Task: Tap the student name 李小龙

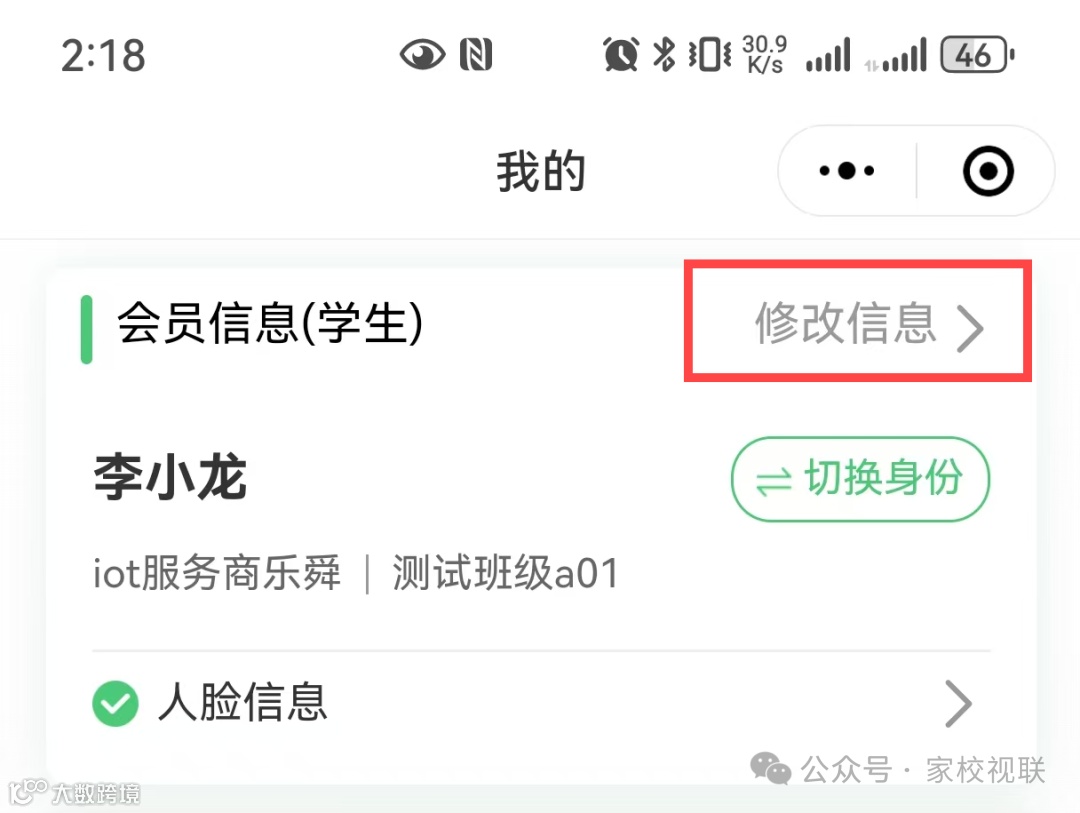Action: tap(170, 477)
